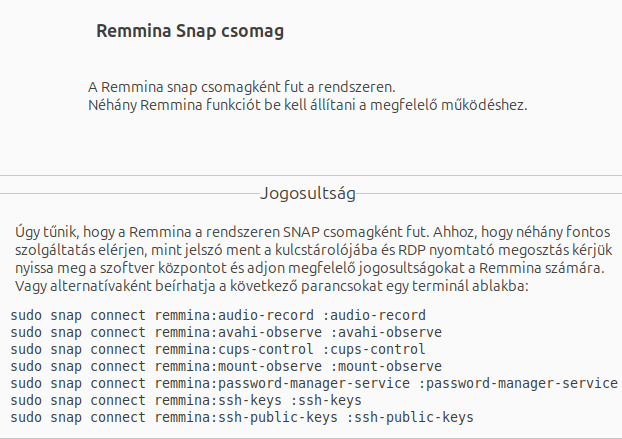Click the ':password-manager-service' slot text
622x439 pixels.
pyautogui.click(x=518, y=383)
